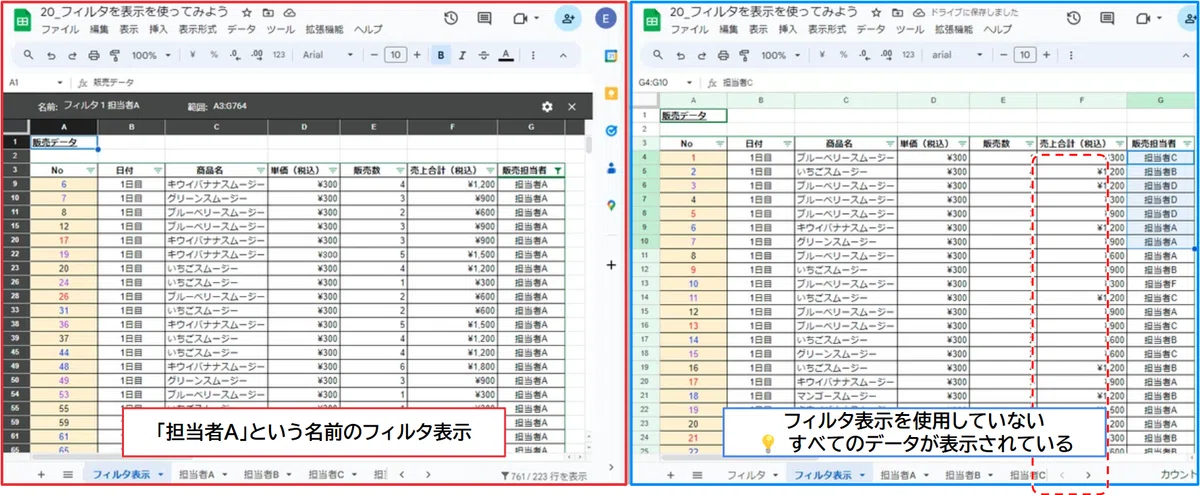Open filter view options gear icon

(547, 106)
